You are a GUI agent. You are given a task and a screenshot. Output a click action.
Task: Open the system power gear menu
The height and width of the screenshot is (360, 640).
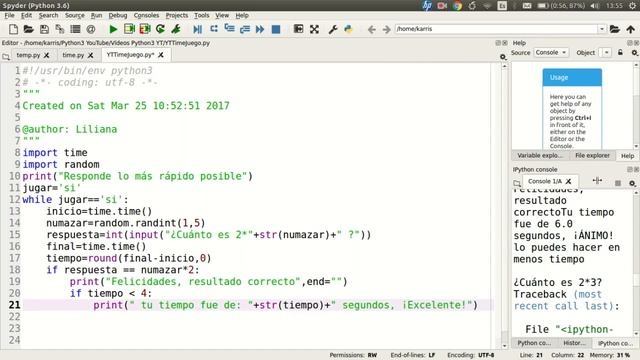click(633, 5)
